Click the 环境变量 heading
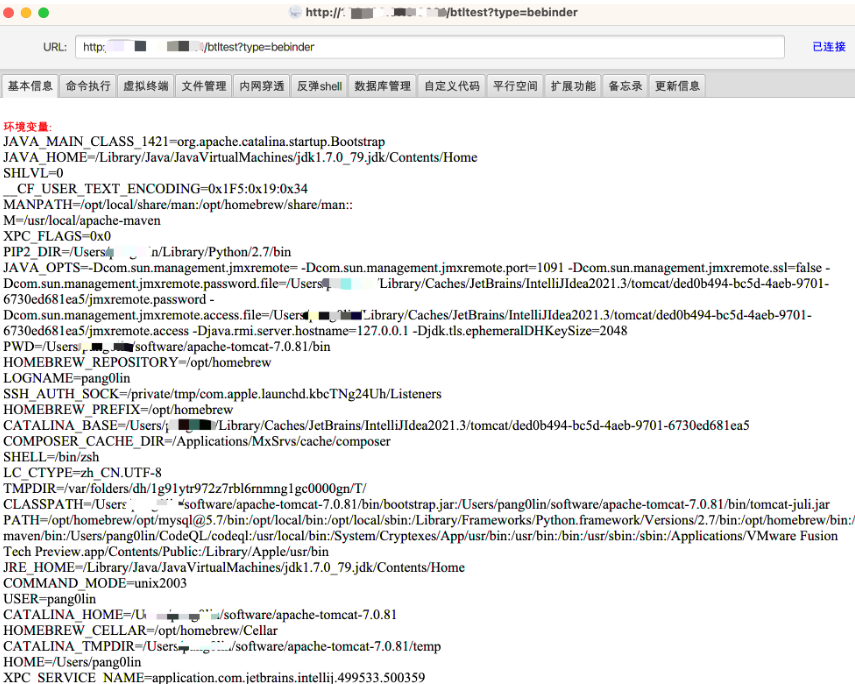 (x=27, y=127)
